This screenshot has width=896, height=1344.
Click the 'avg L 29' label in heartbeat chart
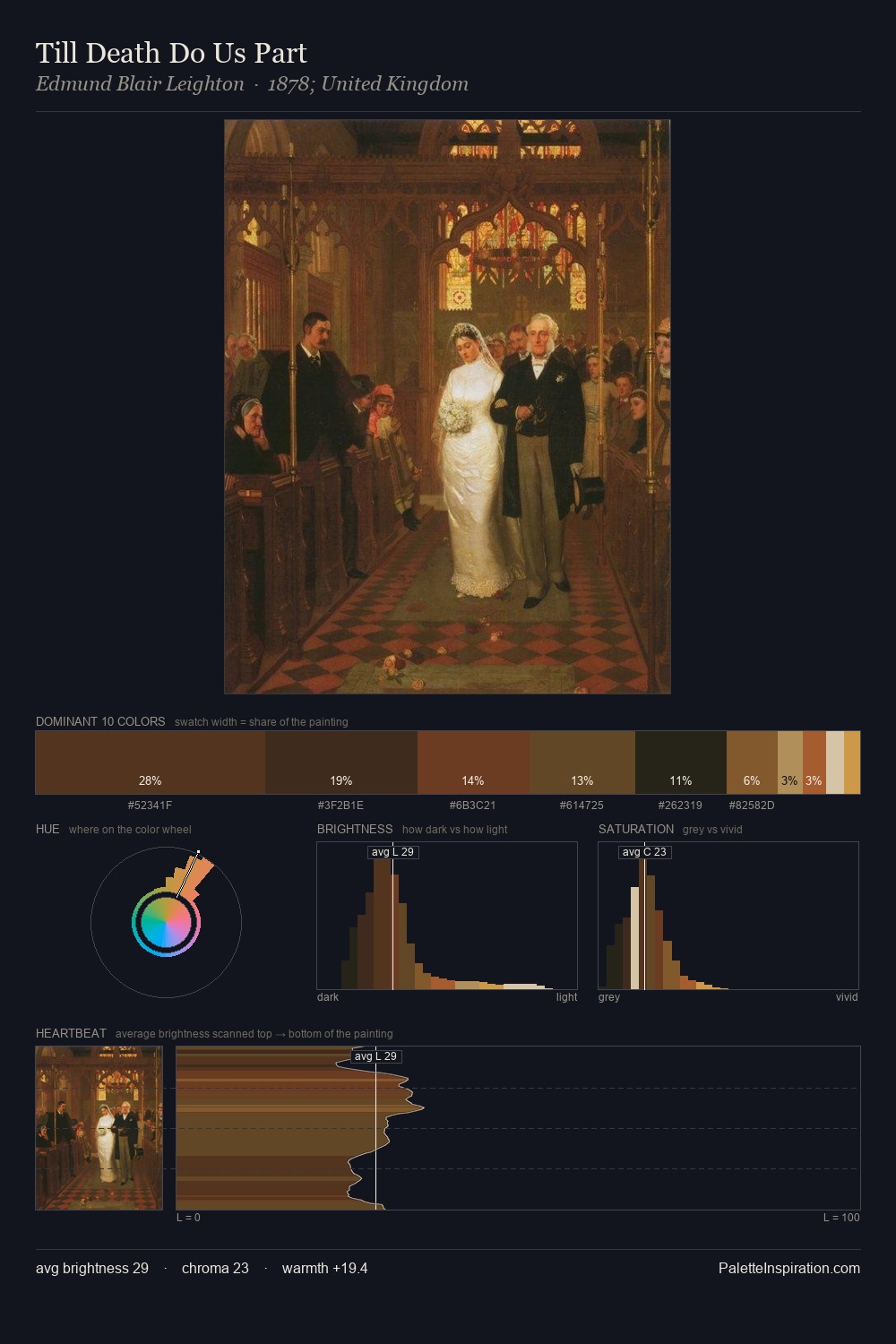[x=375, y=1056]
